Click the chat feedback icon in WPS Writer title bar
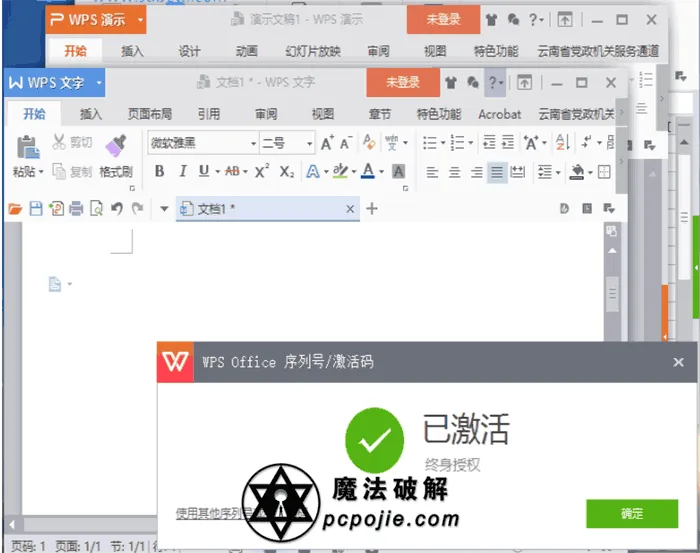This screenshot has height=553, width=700. [x=473, y=83]
